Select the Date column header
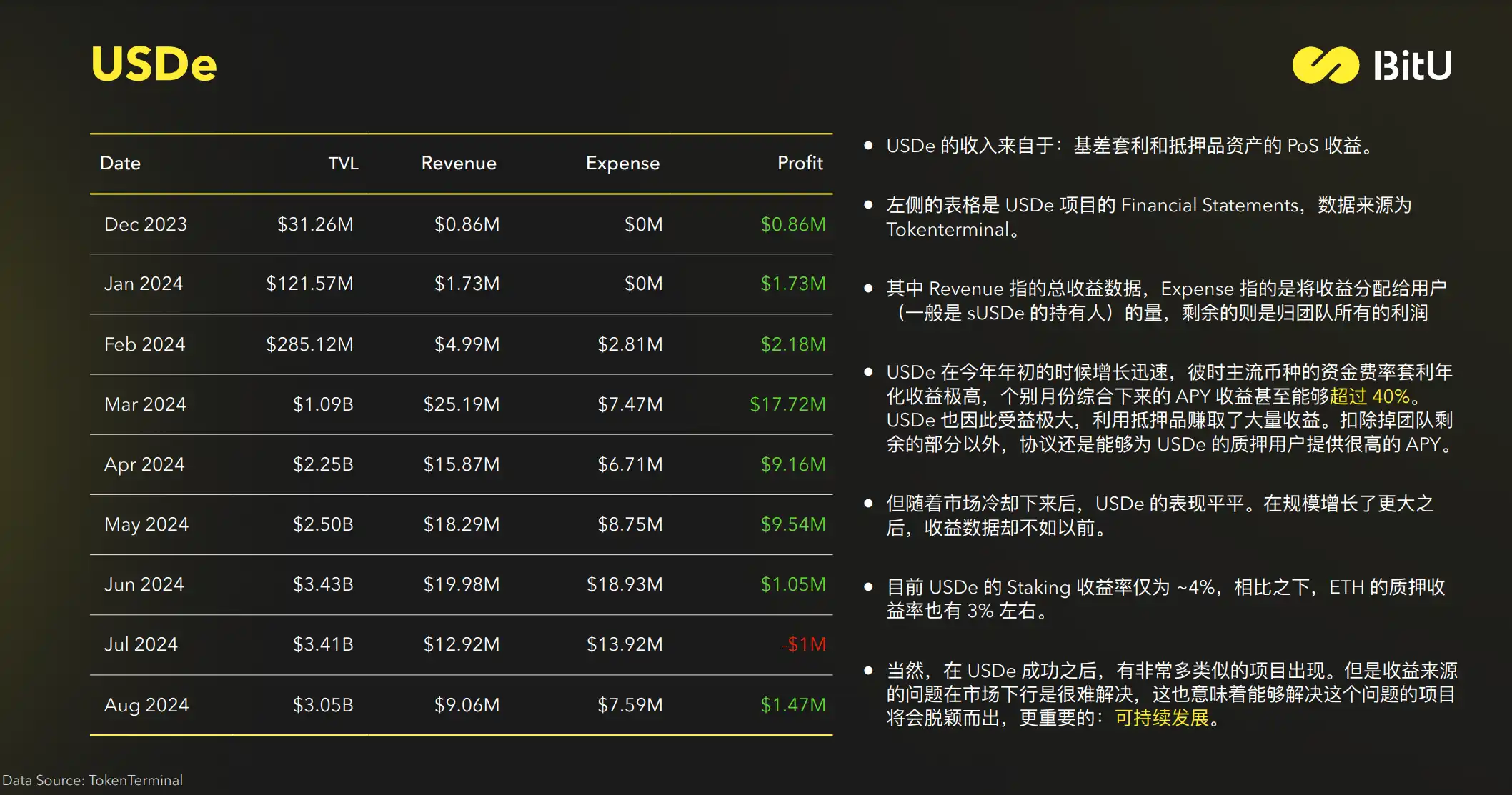1512x795 pixels. tap(120, 163)
